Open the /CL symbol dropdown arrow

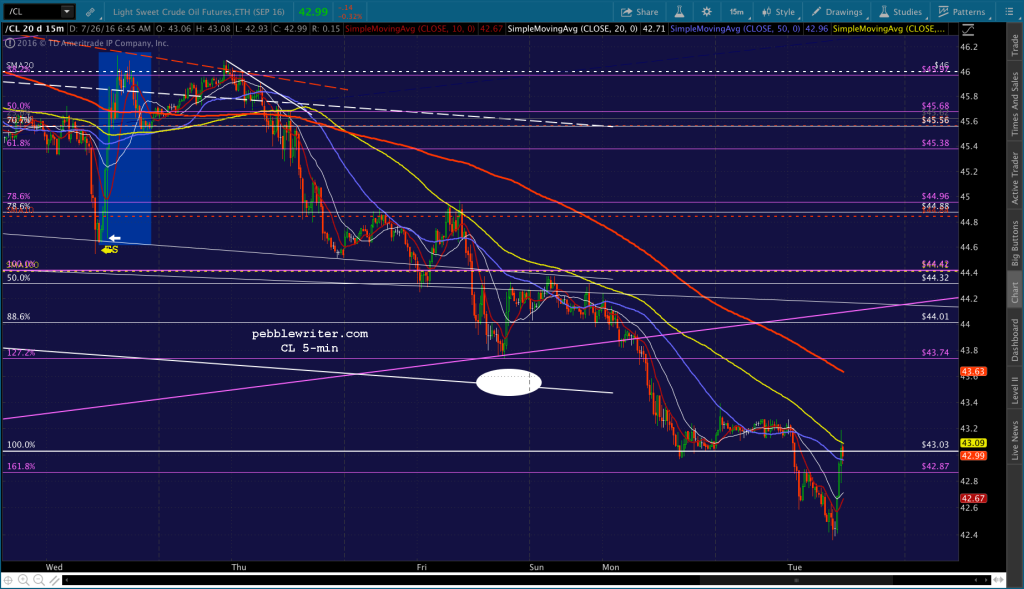[67, 11]
